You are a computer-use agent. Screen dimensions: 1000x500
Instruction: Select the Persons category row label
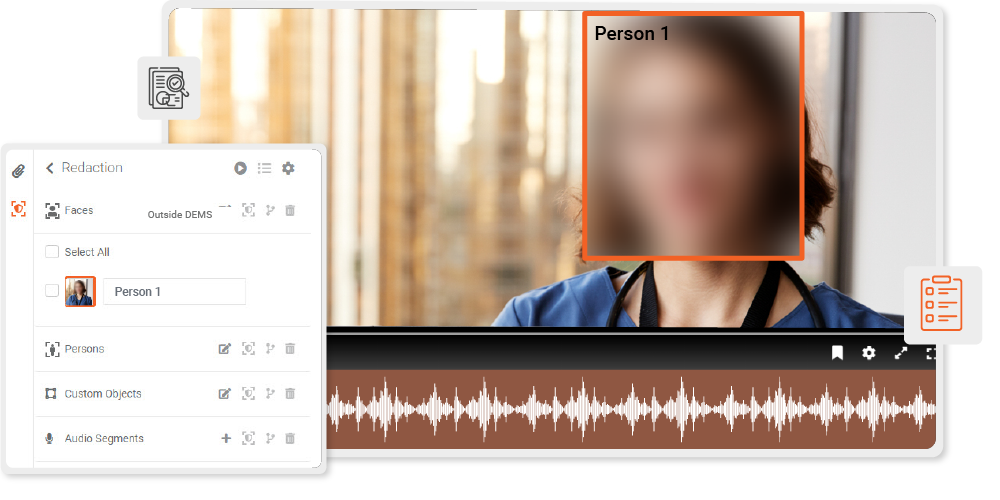point(84,349)
